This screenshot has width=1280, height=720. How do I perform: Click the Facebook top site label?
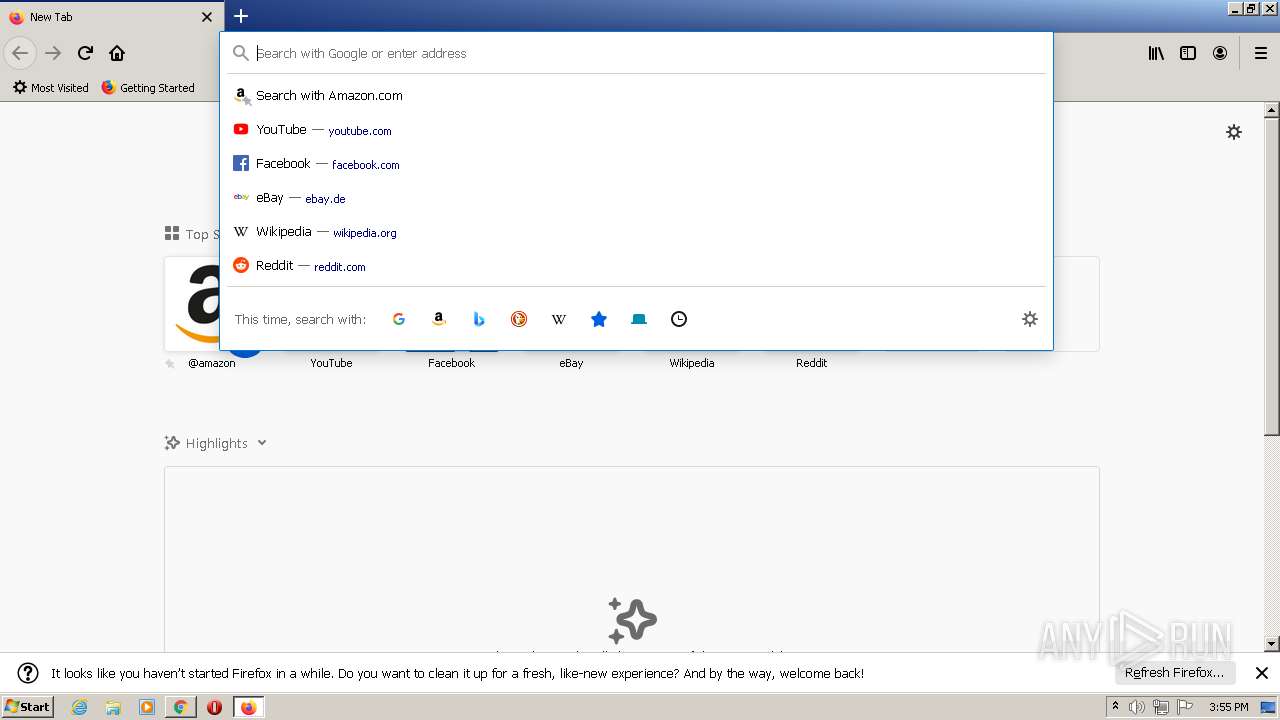451,363
